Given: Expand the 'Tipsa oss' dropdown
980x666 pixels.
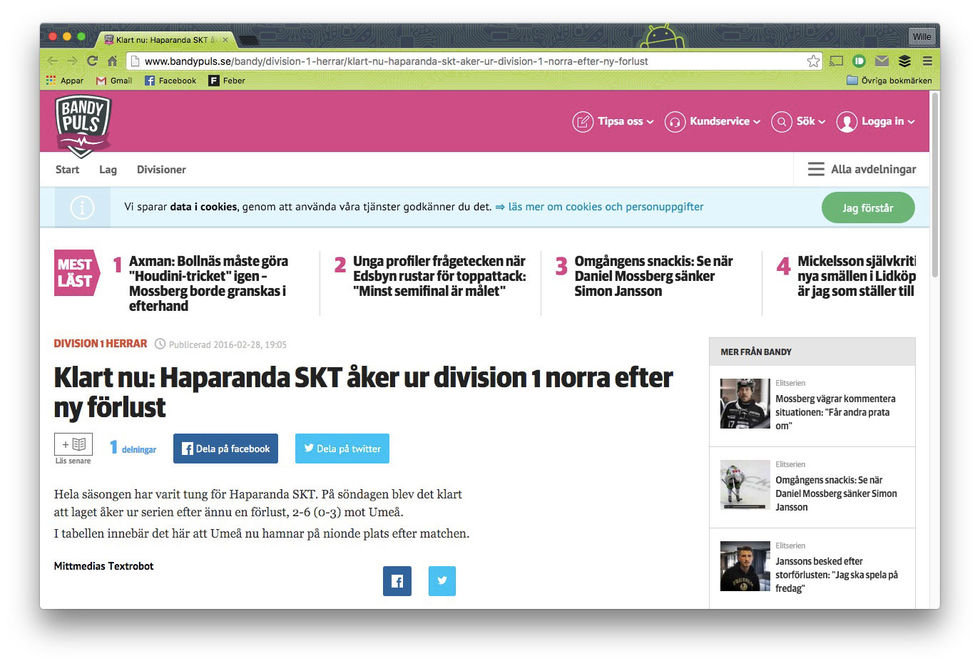Looking at the screenshot, I should (x=613, y=122).
